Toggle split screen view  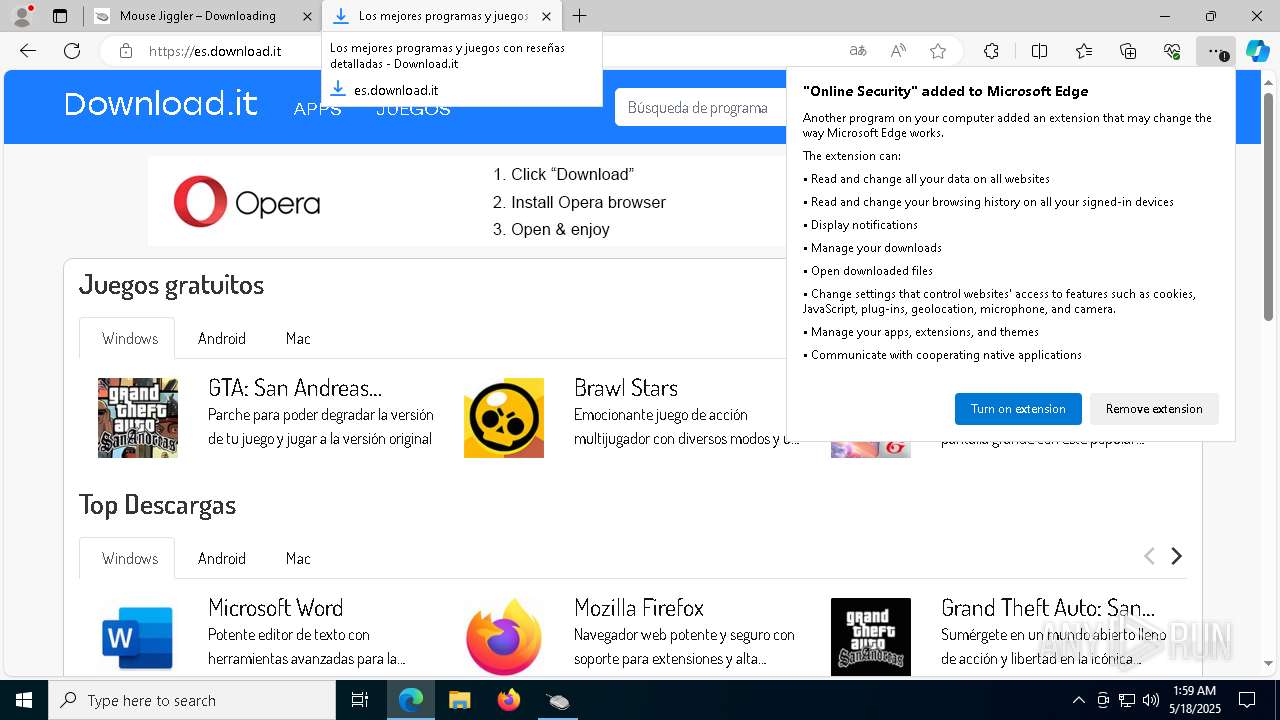(1039, 51)
